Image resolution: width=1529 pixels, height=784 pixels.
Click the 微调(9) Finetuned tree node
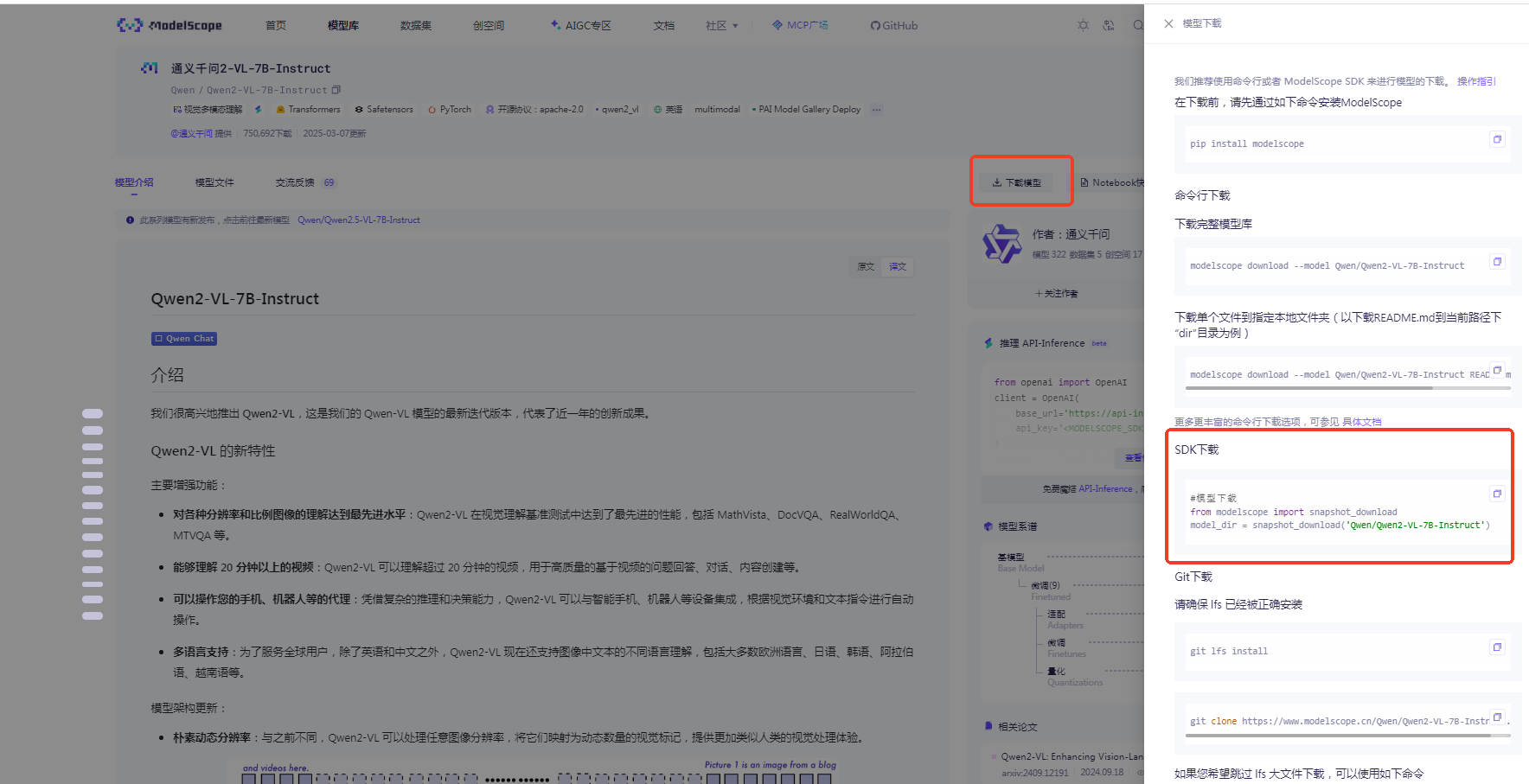pos(1049,590)
